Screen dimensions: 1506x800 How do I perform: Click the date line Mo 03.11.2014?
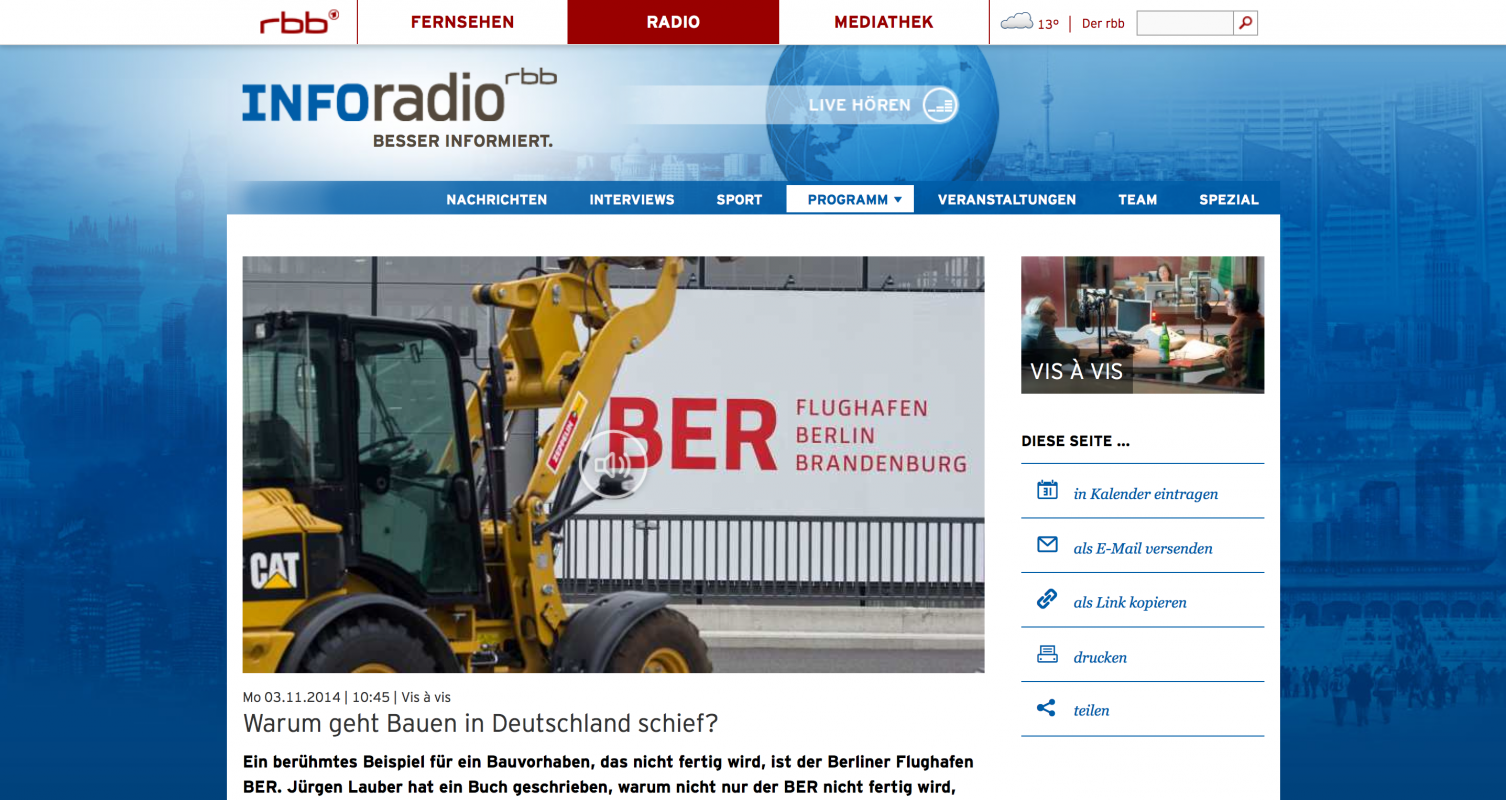coord(292,697)
